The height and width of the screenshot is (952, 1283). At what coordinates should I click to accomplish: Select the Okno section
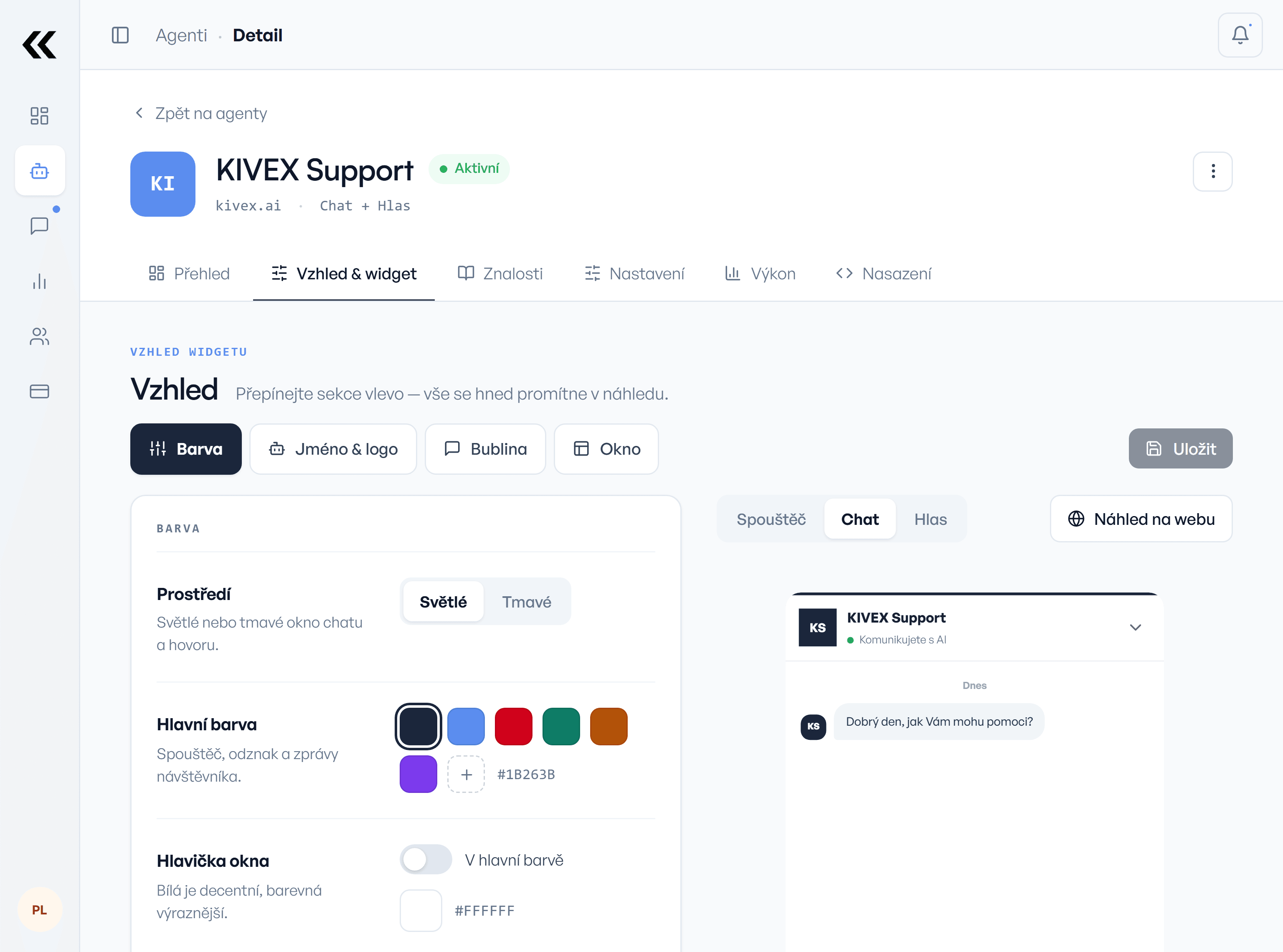(606, 449)
